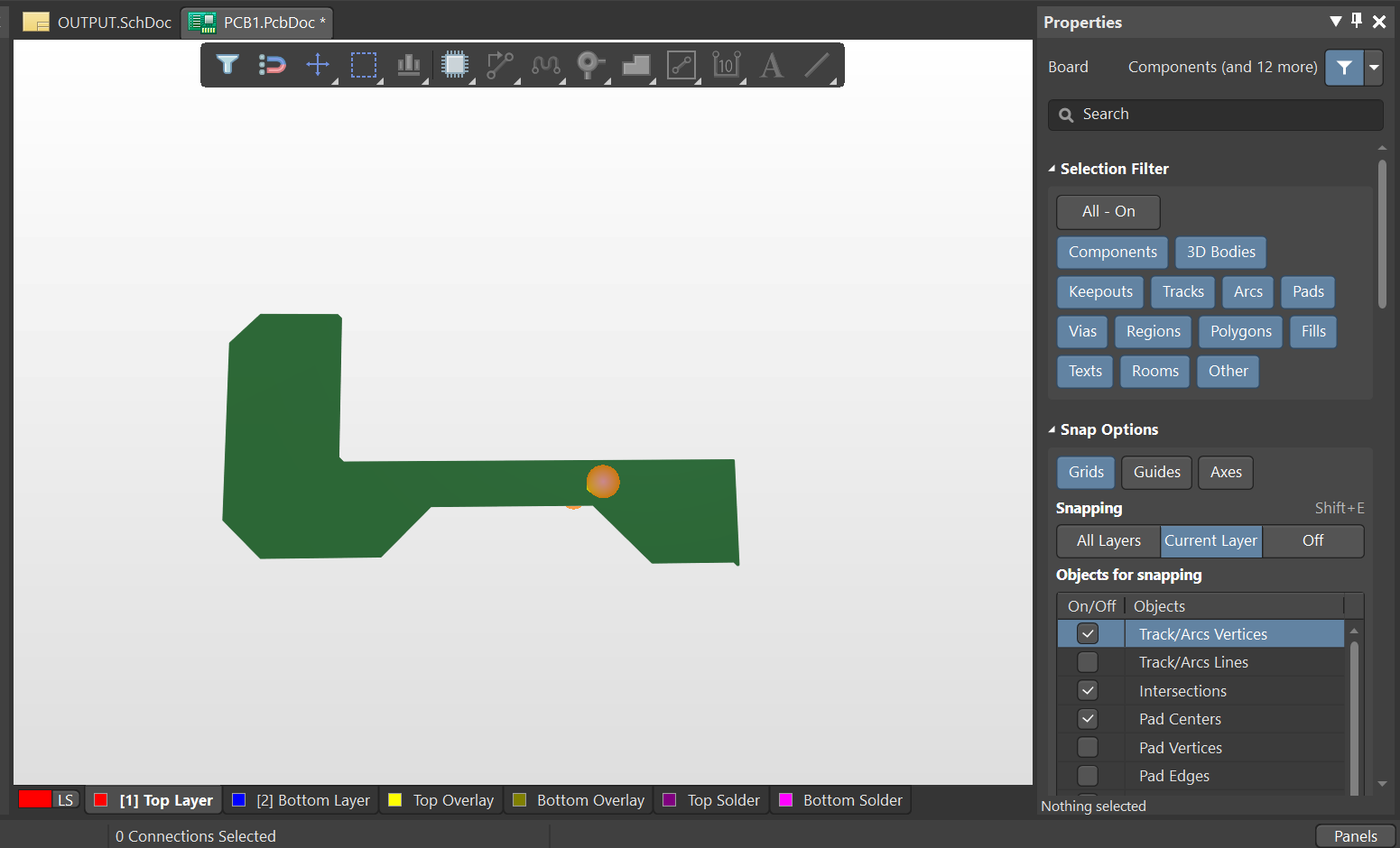Select the Move objects crosshair tool
Screen dimensions: 1400x848
click(x=318, y=65)
